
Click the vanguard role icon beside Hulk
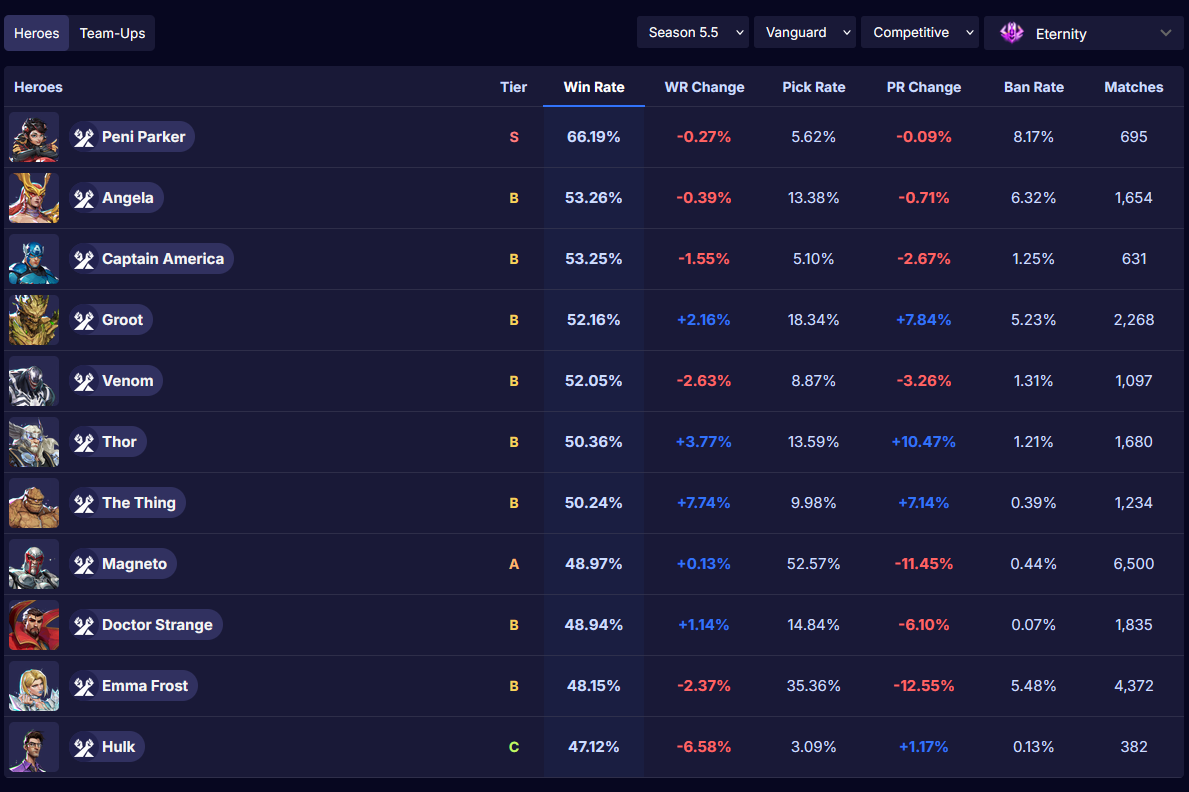84,747
